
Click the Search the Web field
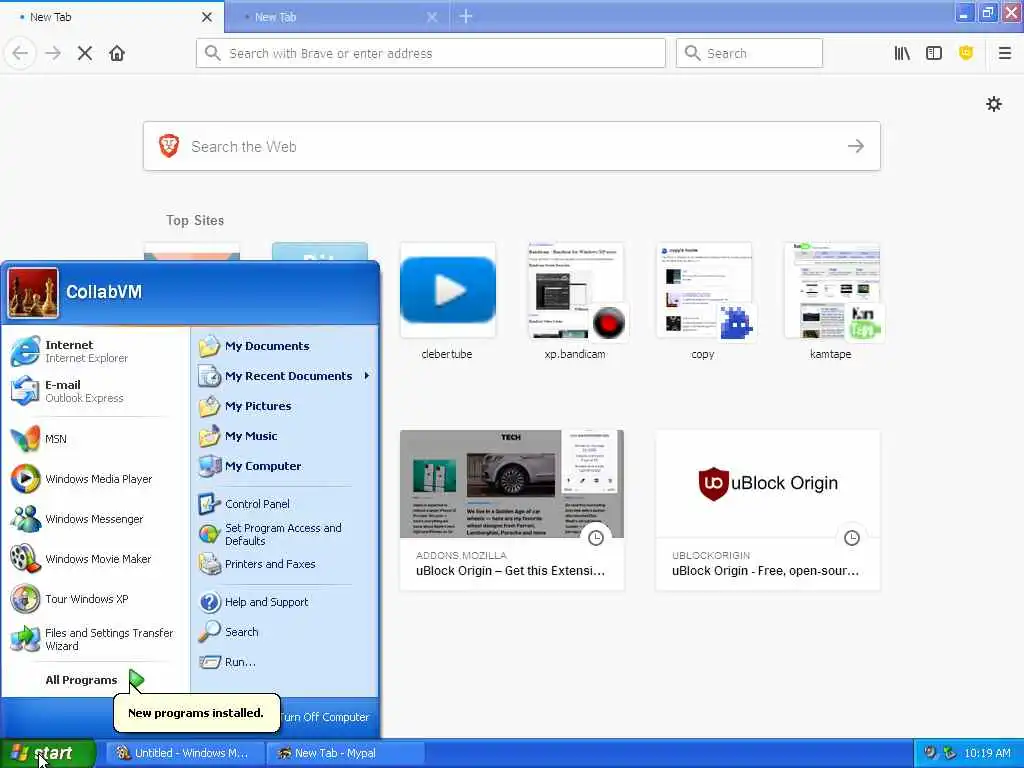click(x=512, y=146)
